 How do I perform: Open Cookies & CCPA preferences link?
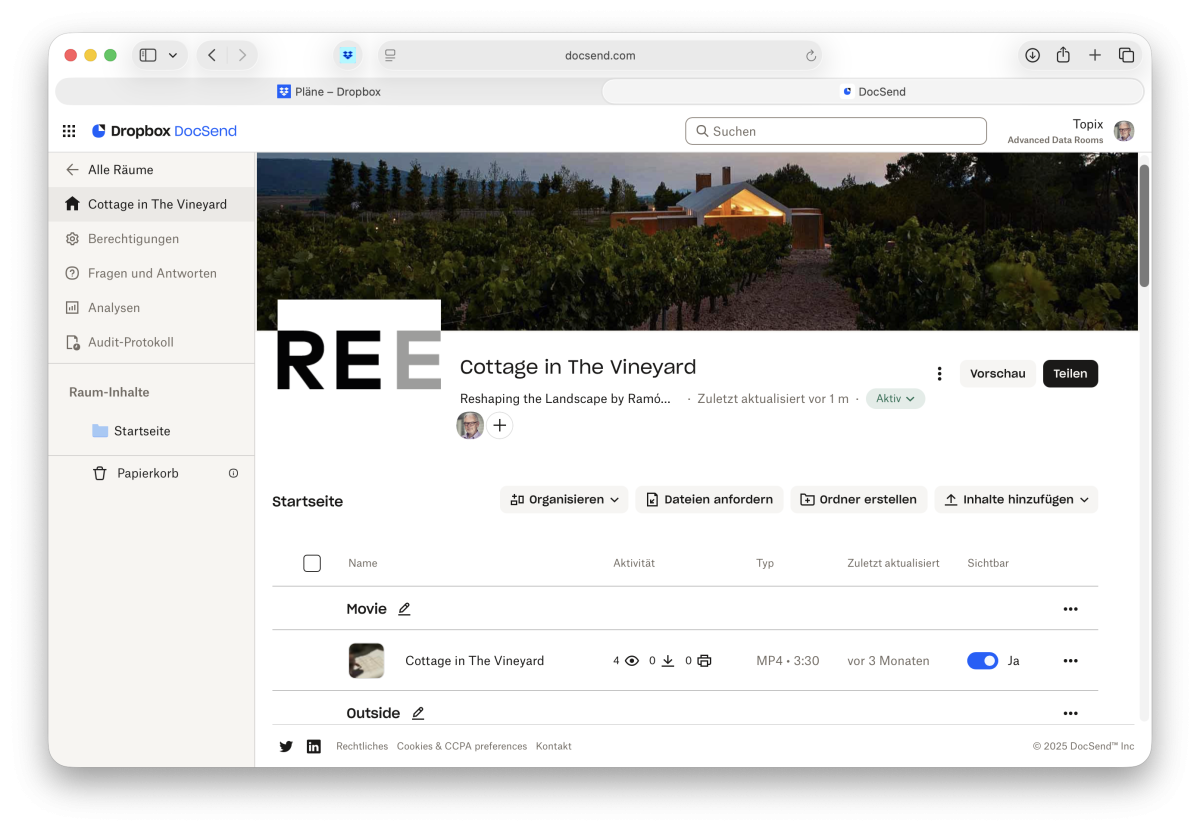click(462, 746)
